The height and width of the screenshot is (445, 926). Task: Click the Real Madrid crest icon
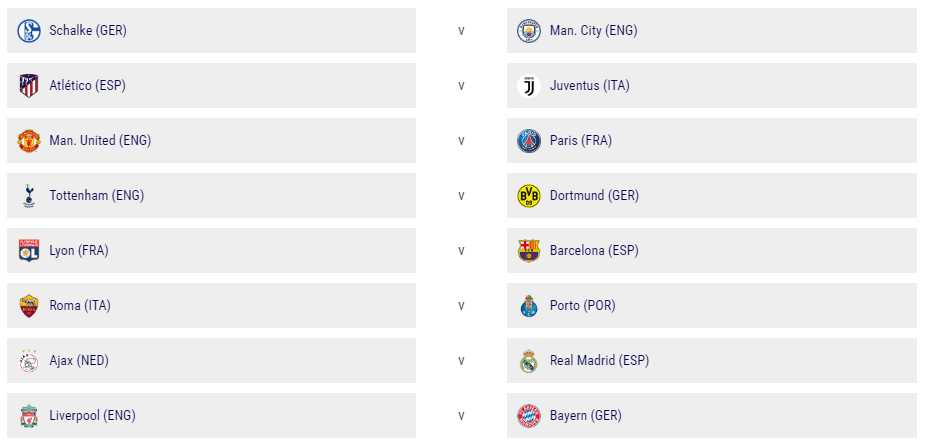[528, 361]
